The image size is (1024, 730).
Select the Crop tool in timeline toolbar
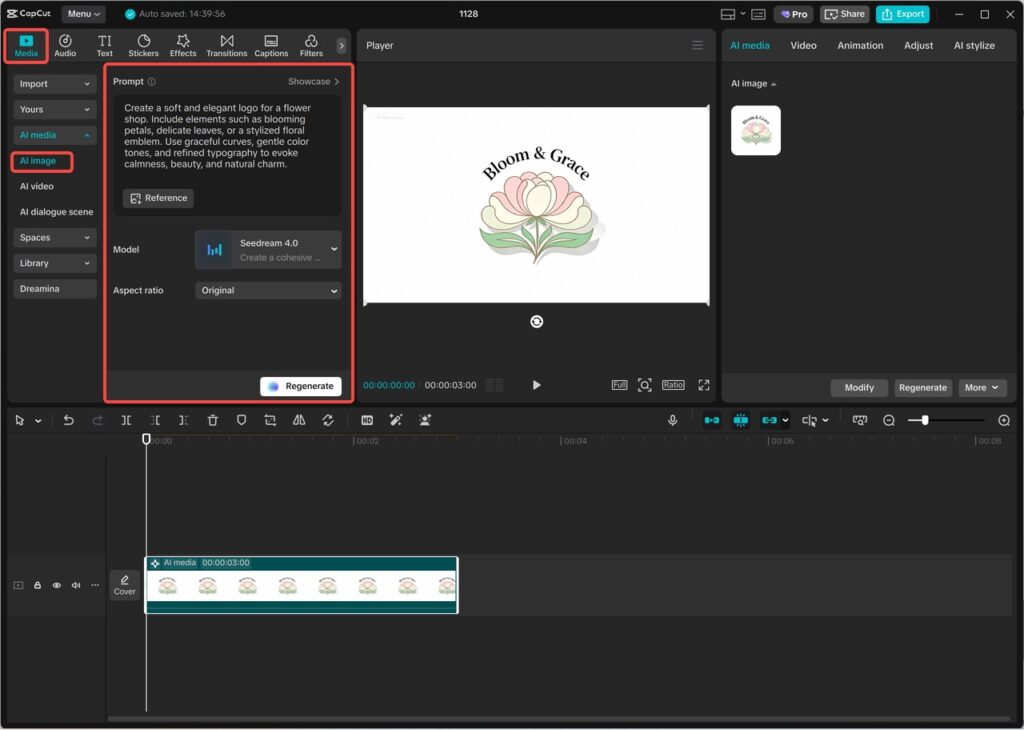(270, 421)
